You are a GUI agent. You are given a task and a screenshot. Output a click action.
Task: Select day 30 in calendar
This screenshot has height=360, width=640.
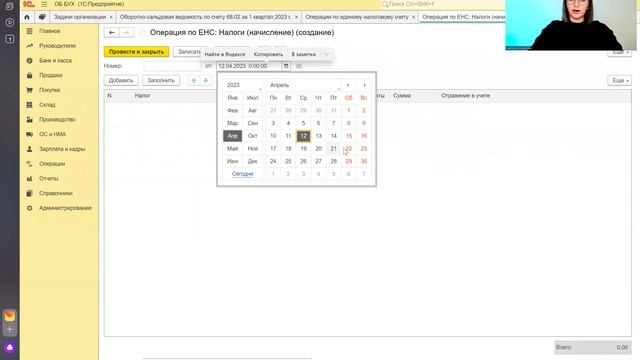tap(364, 161)
